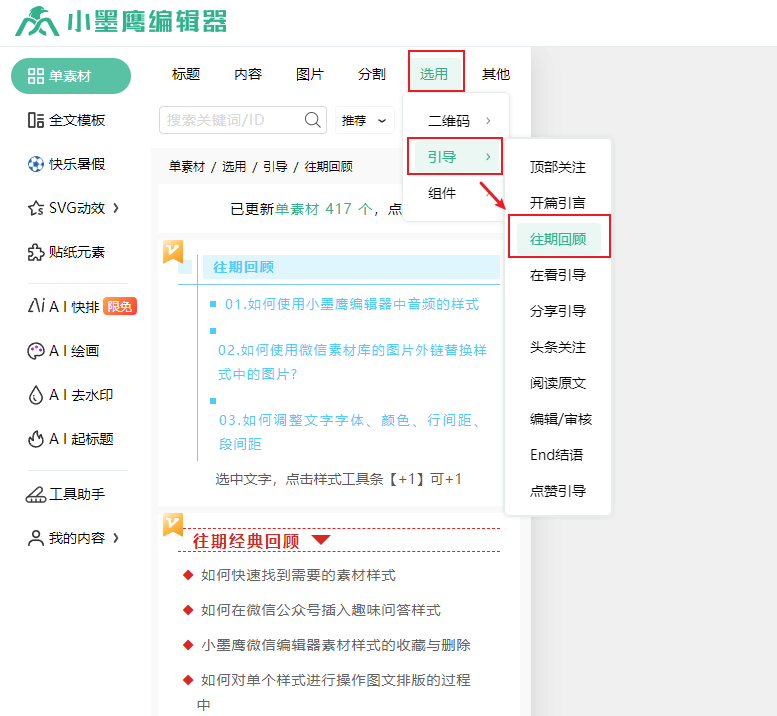Open AI快排 in the sidebar
This screenshot has width=777, height=716.
[x=63, y=307]
